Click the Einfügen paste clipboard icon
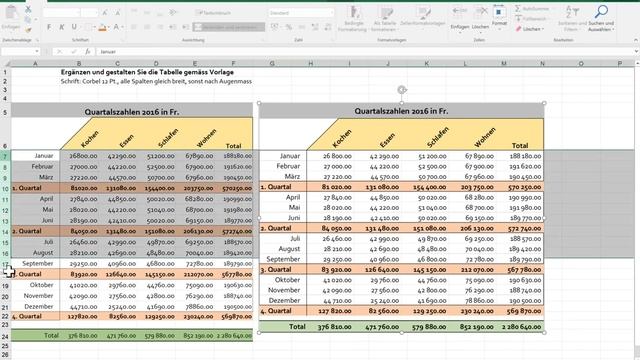Viewport: 640px width, 360px height. 11,13
